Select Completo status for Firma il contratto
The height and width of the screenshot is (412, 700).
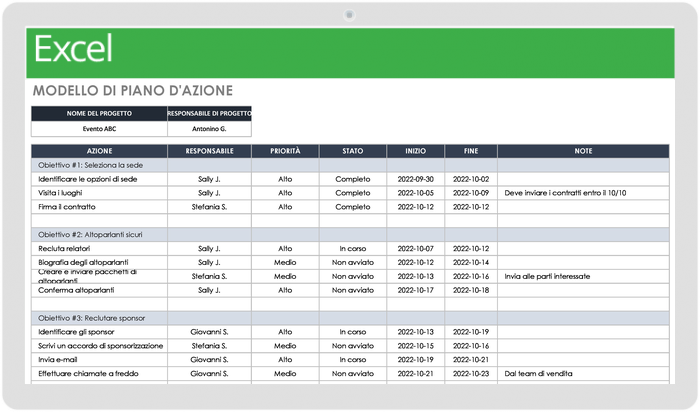pyautogui.click(x=353, y=207)
